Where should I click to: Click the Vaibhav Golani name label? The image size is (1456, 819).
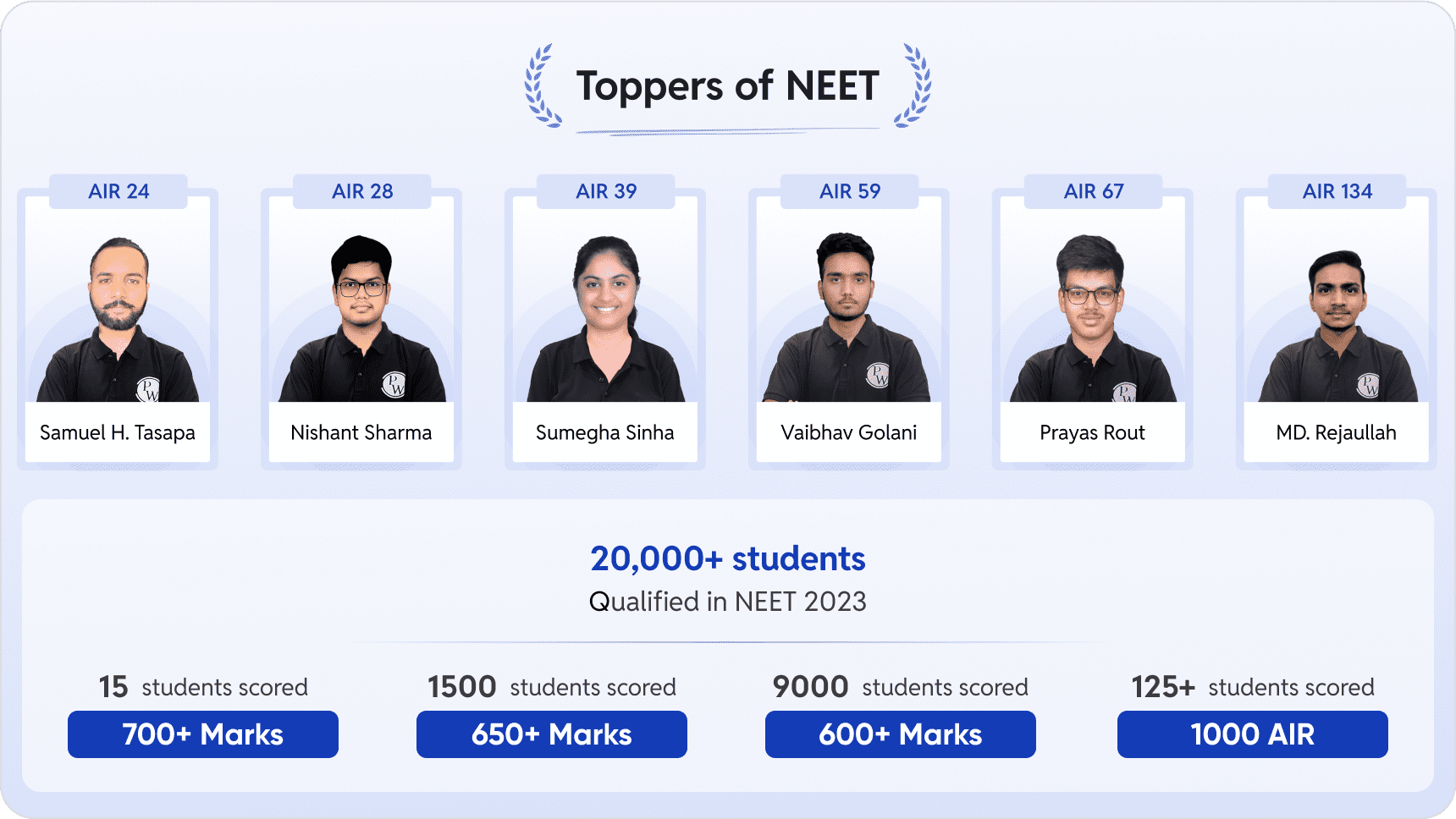tap(849, 432)
